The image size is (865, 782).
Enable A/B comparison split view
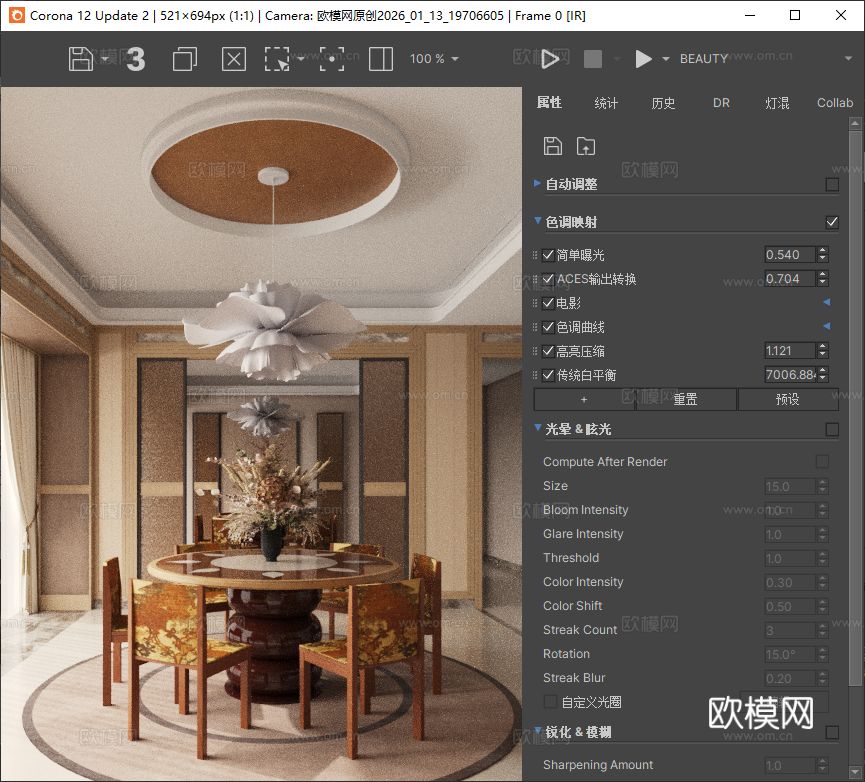tap(380, 59)
